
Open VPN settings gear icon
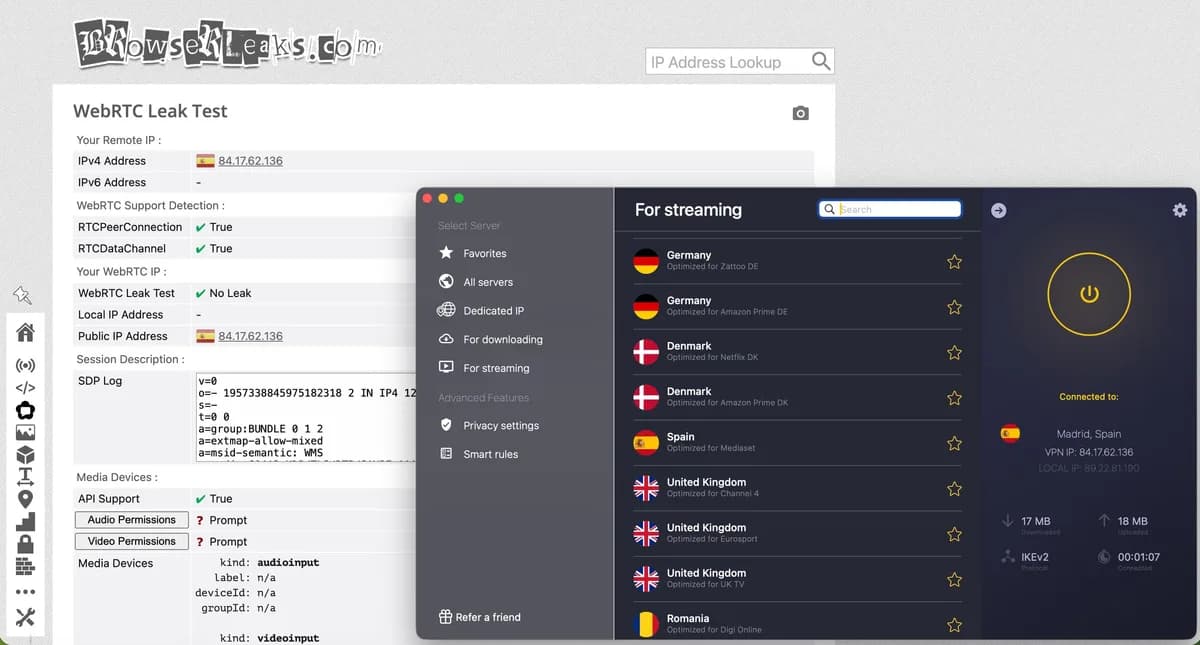(x=1180, y=210)
